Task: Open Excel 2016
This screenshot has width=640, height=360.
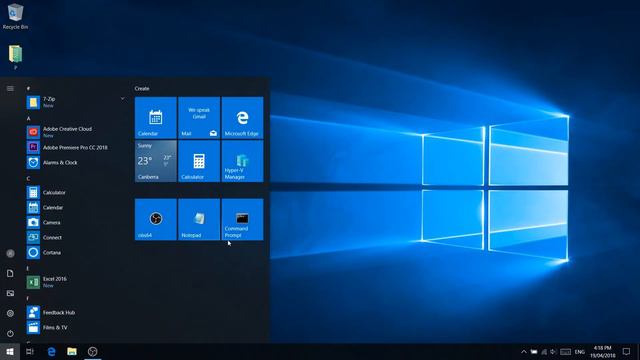Action: [76, 282]
